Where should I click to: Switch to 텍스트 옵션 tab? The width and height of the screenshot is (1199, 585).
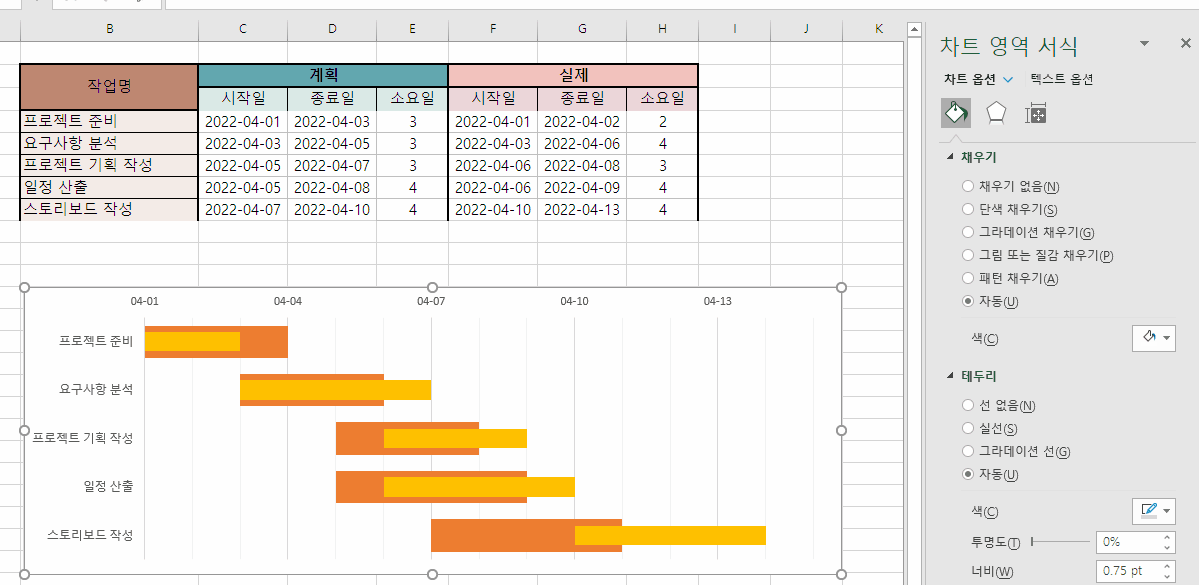tap(1061, 79)
